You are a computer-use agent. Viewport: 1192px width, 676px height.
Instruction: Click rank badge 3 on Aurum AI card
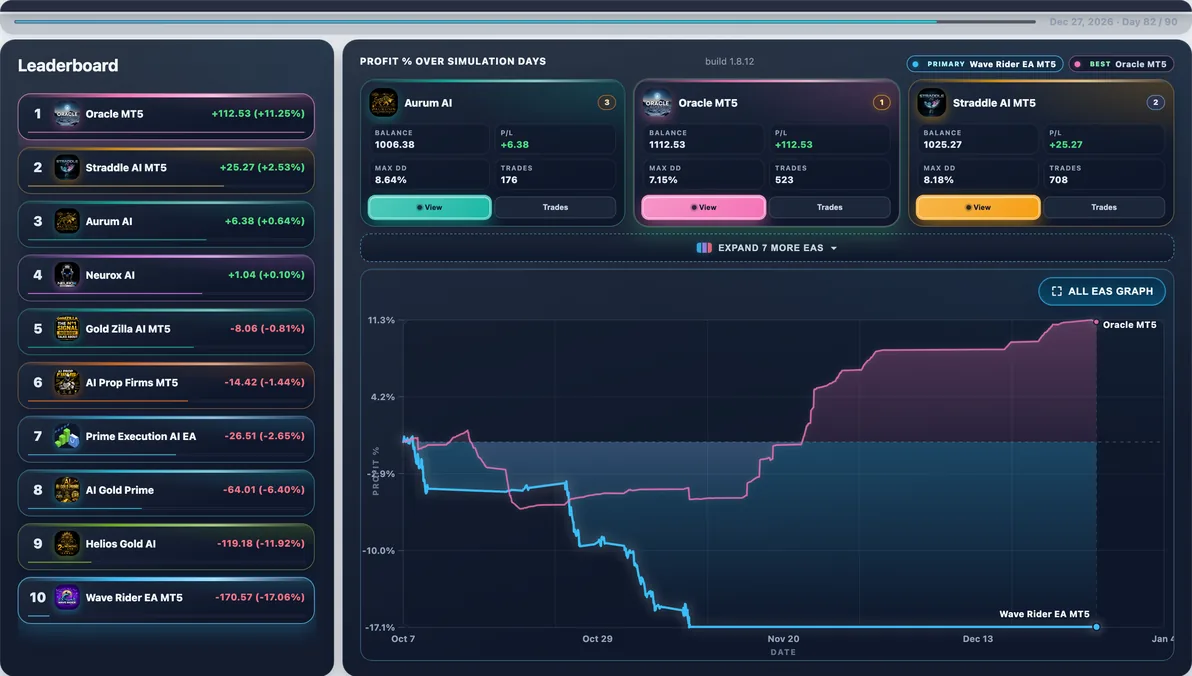(x=607, y=103)
